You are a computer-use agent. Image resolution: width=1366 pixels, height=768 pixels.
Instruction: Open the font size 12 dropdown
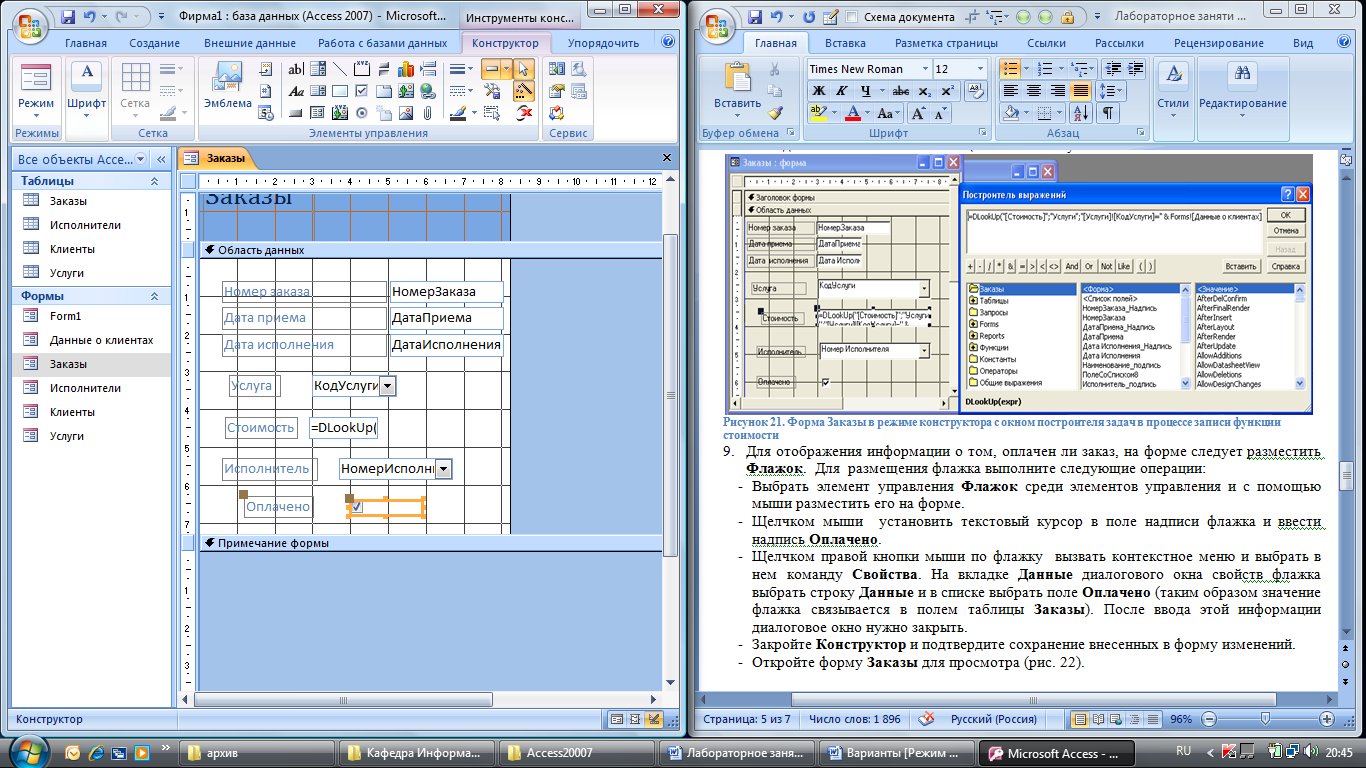(980, 69)
